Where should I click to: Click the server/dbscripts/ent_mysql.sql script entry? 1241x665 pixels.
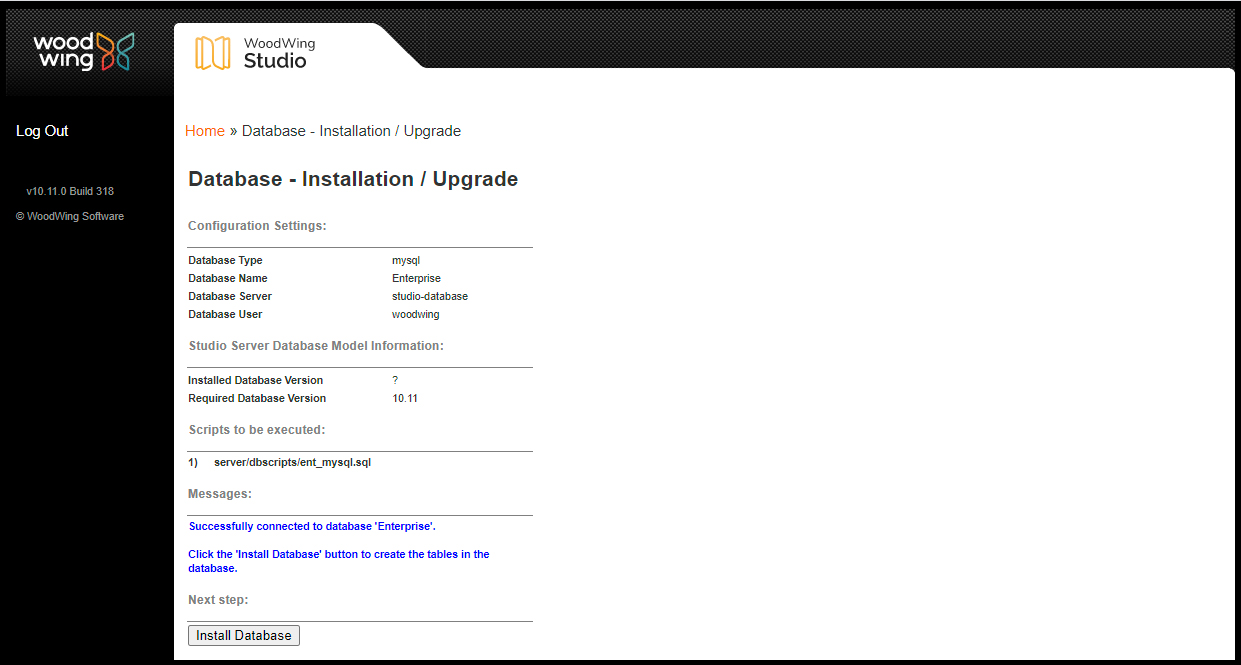click(x=292, y=462)
